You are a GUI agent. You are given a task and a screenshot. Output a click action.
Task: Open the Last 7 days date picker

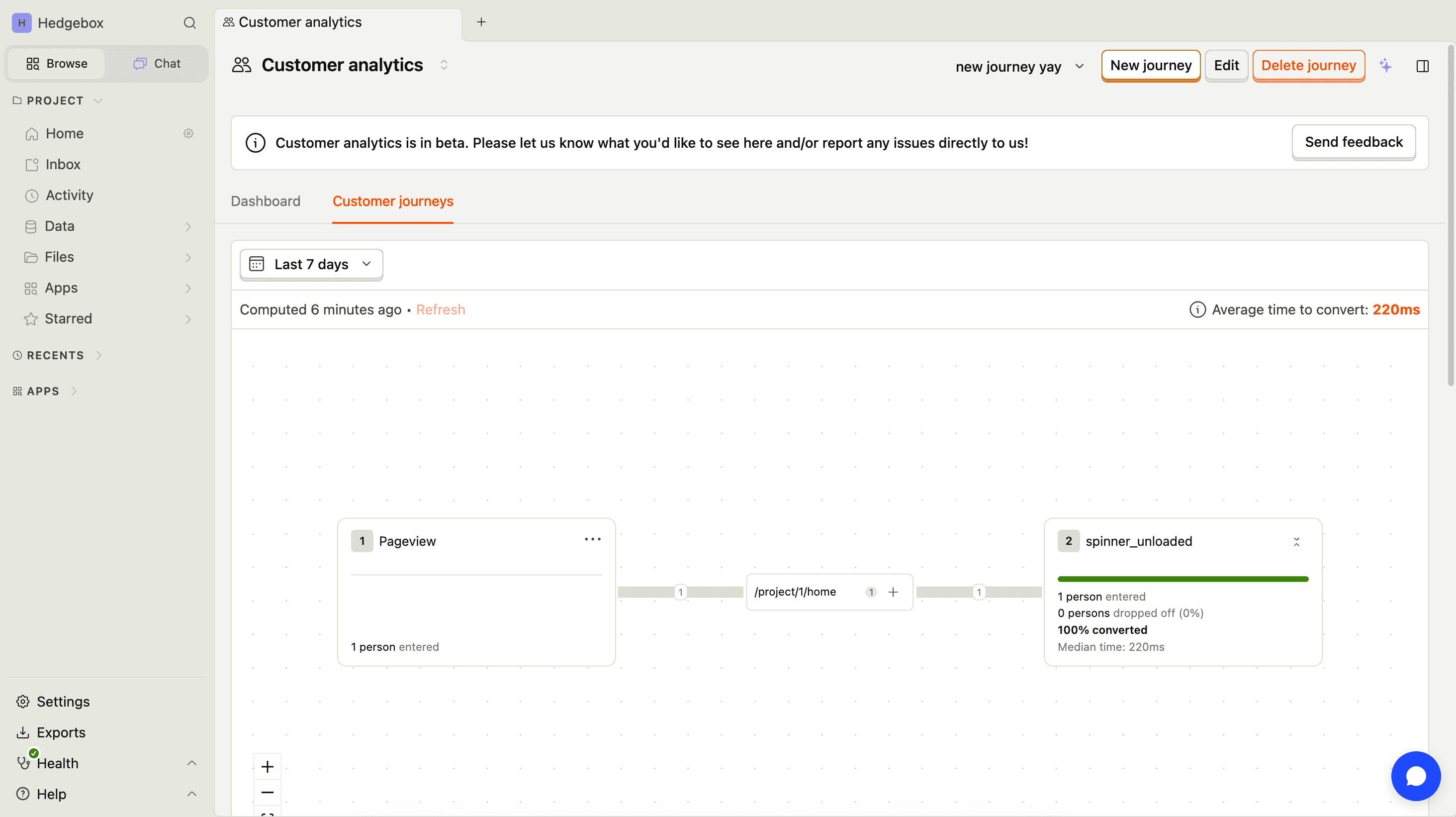(311, 264)
